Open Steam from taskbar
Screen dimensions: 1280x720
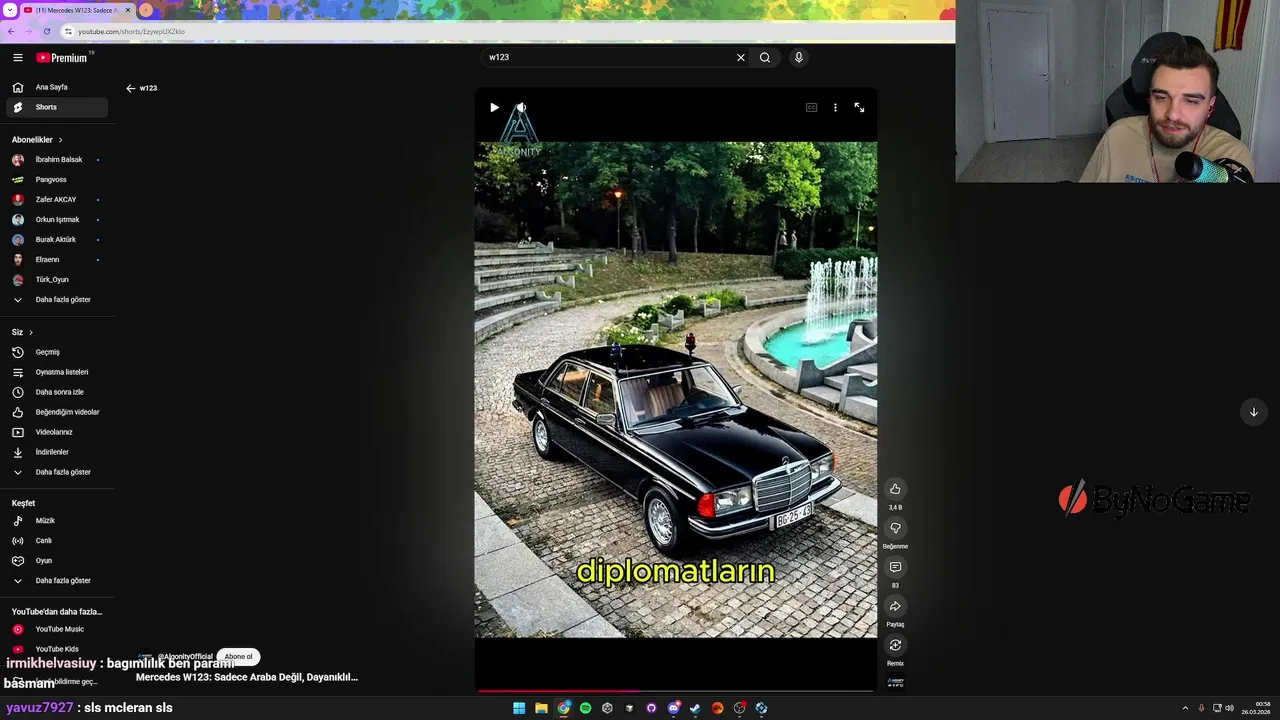(x=695, y=708)
